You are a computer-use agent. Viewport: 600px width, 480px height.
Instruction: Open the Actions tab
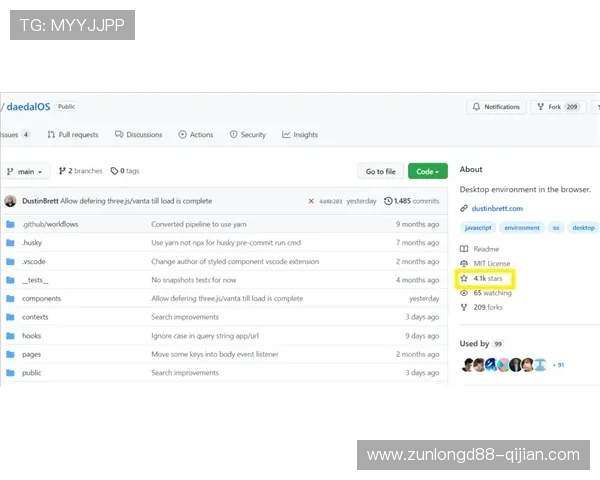point(196,134)
